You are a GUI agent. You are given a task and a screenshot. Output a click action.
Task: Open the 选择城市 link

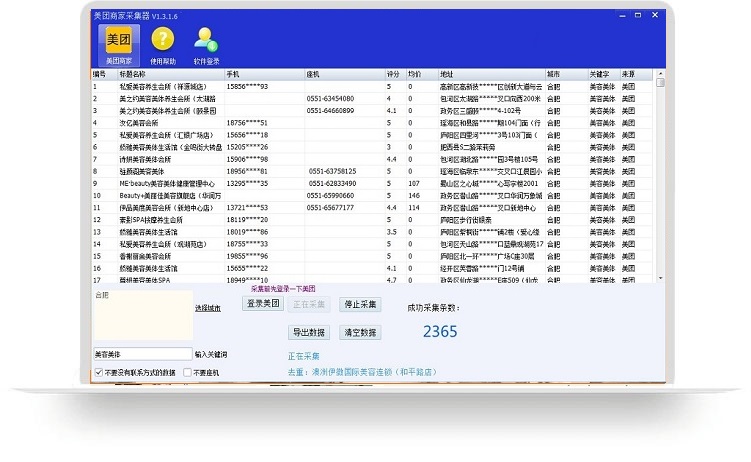tap(208, 308)
